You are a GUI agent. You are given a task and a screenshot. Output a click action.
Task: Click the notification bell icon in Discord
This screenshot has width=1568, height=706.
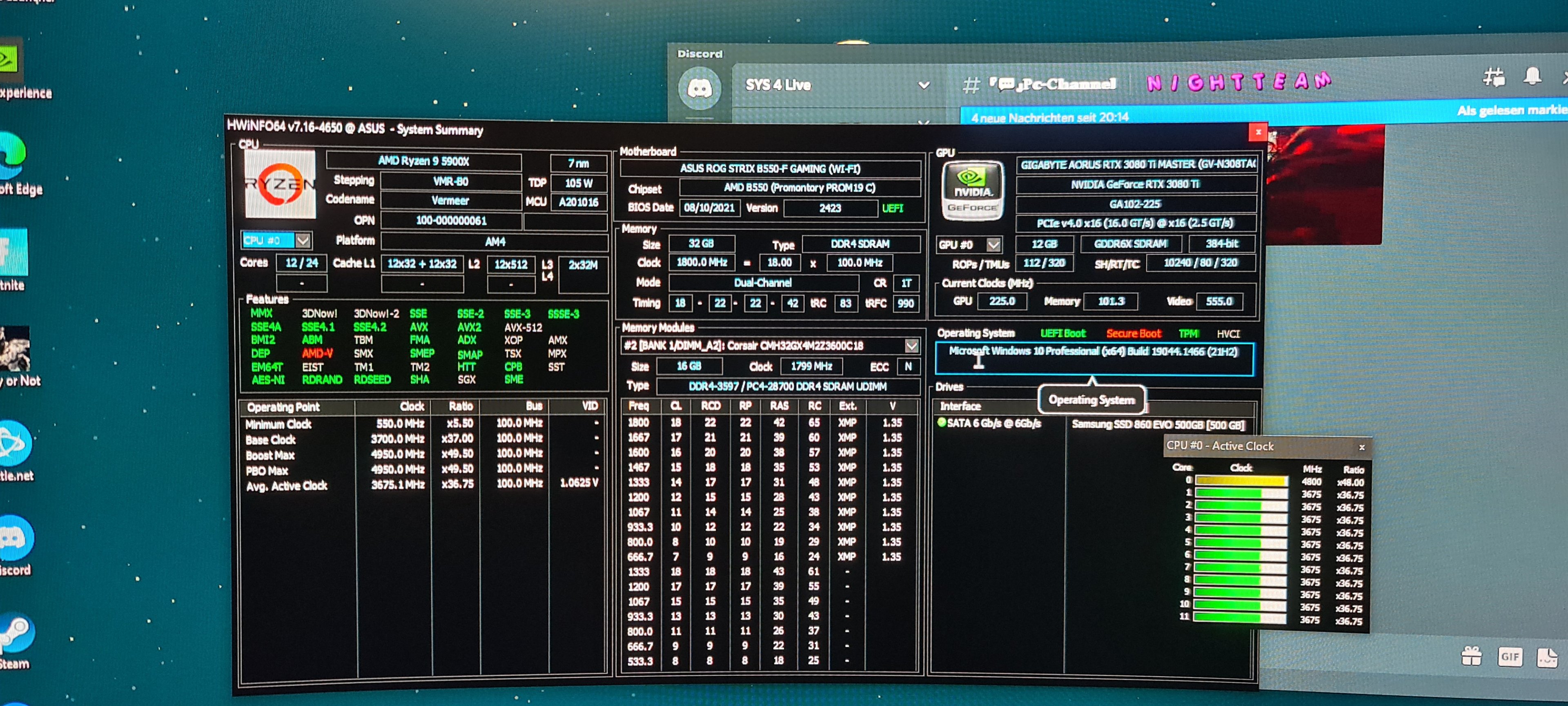(1532, 76)
